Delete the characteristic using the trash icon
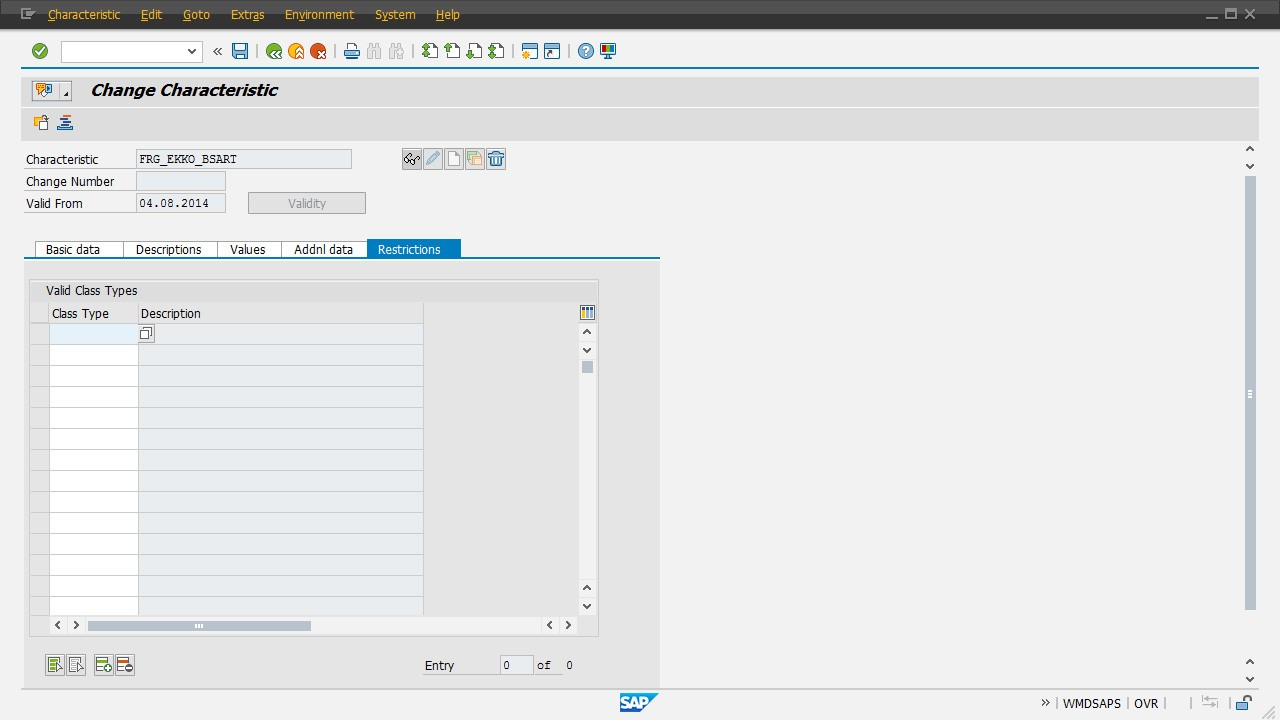 [496, 159]
